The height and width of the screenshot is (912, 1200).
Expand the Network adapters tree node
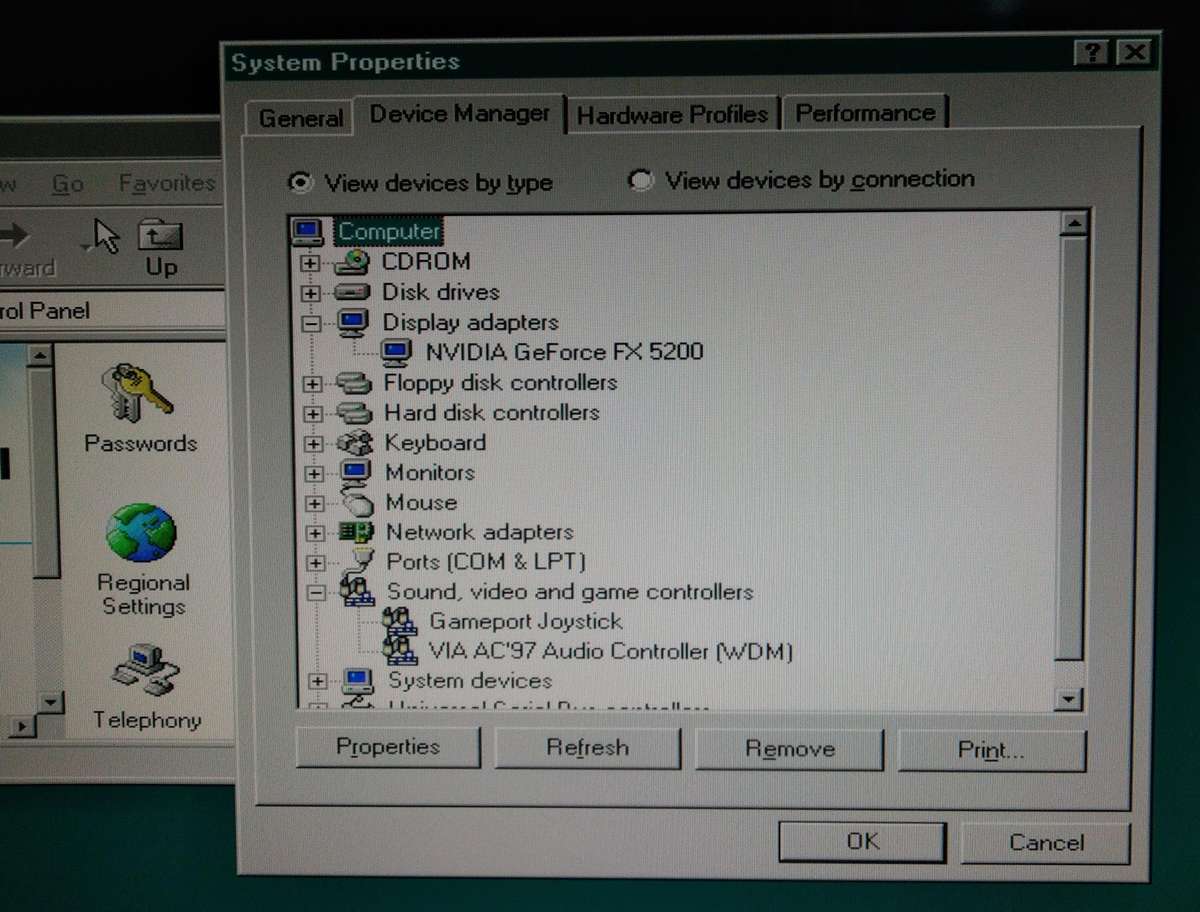tap(313, 531)
